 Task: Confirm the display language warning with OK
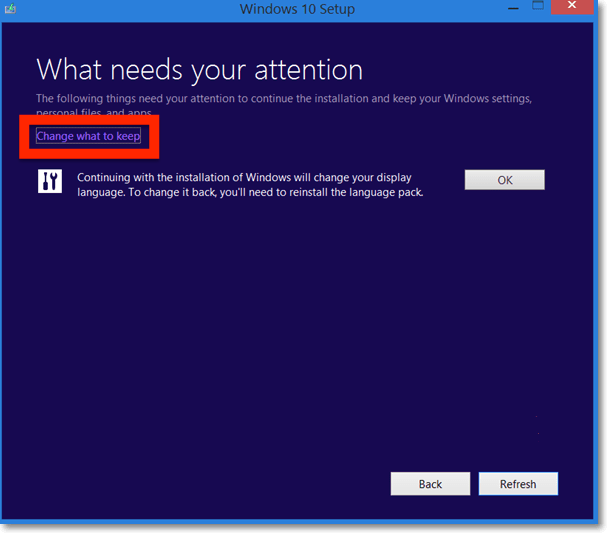pos(504,180)
